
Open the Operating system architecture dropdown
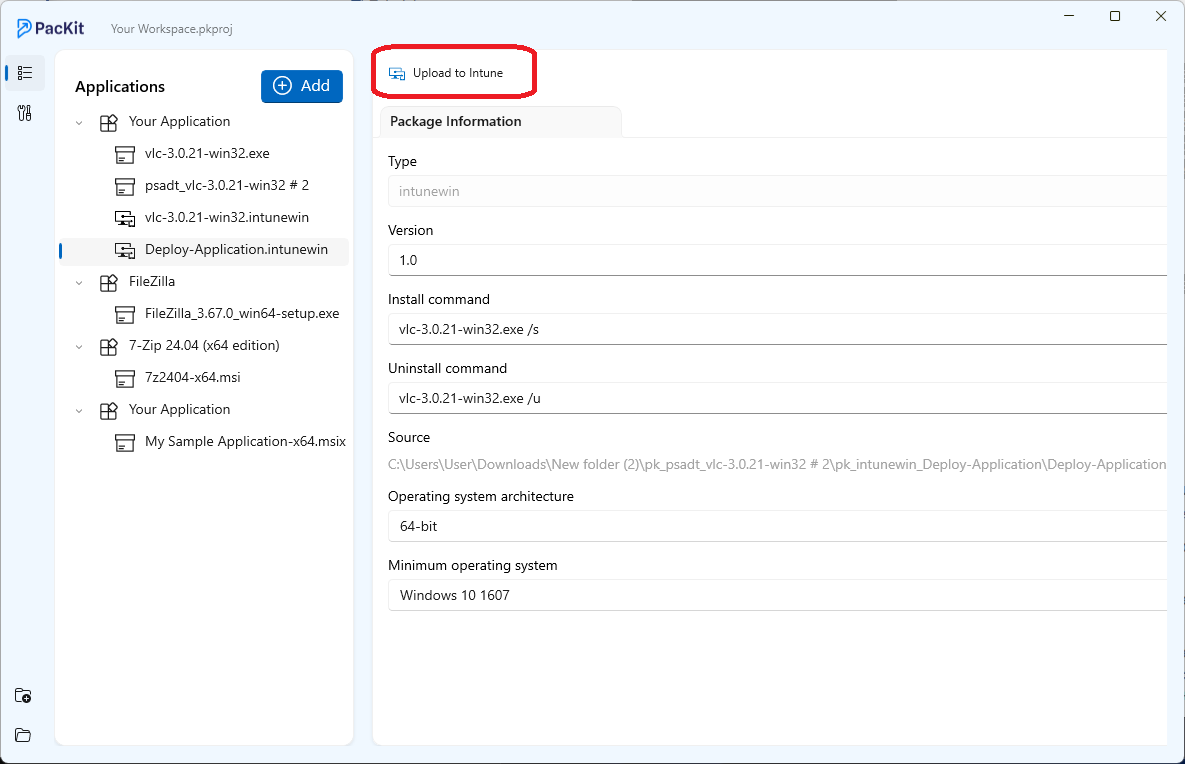tap(778, 526)
